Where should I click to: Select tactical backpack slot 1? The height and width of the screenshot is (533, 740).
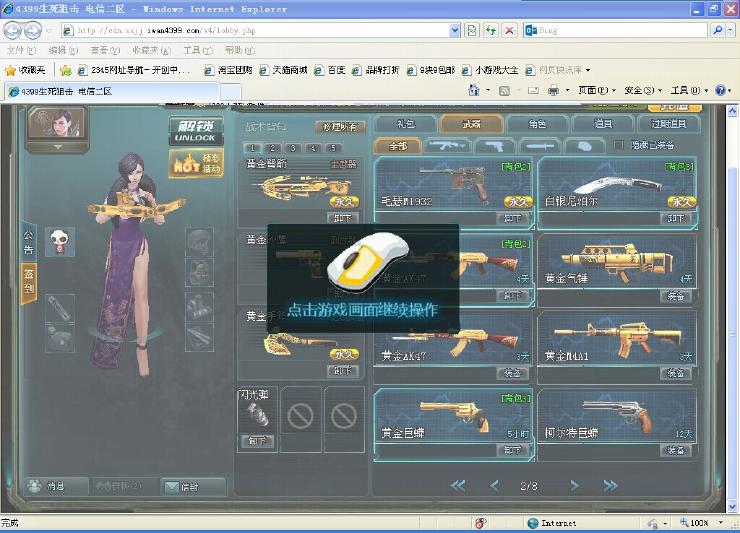pos(252,148)
